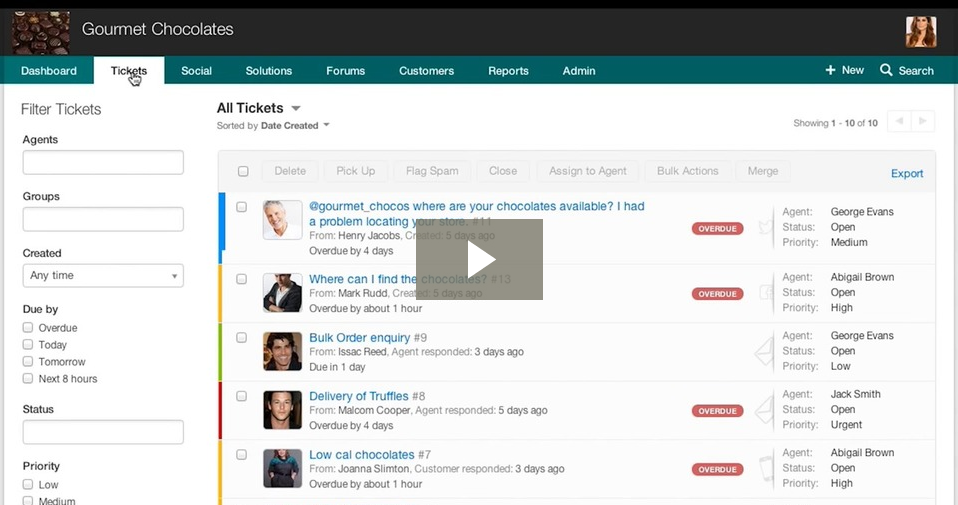Open the user profile avatar menu
Viewport: 958px width, 505px height.
coord(921,32)
